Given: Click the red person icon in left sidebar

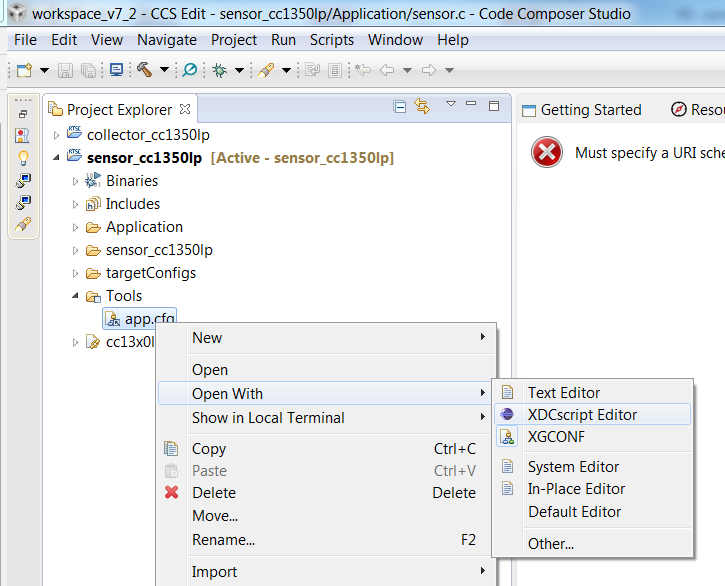Looking at the screenshot, I should click(22, 136).
